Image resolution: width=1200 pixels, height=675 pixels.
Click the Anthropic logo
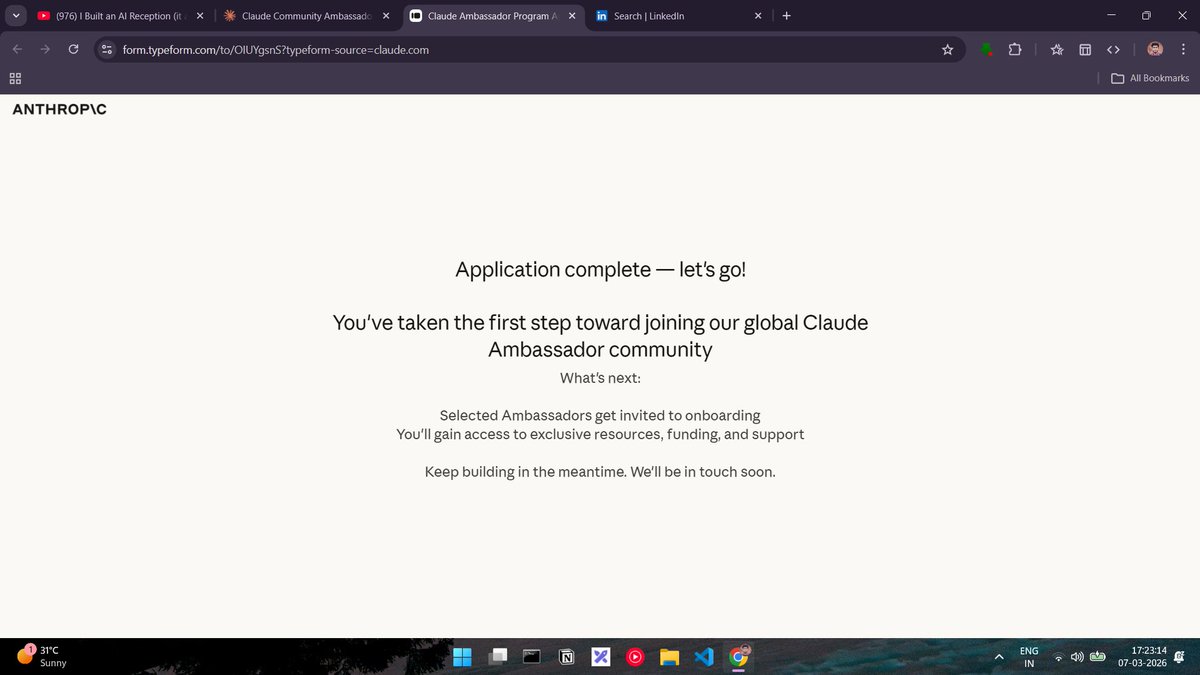coord(59,109)
